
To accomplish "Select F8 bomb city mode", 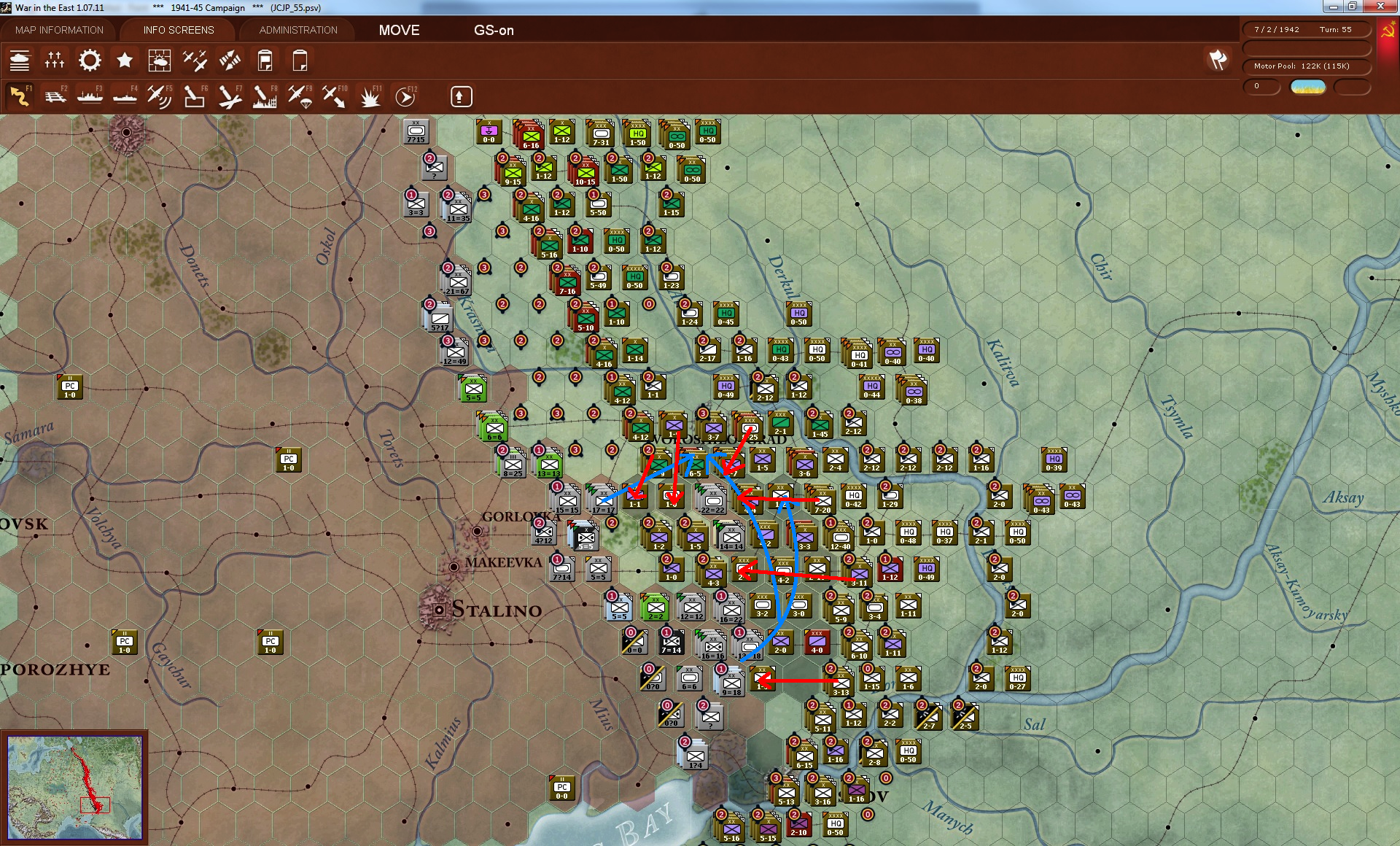I will click(x=265, y=96).
